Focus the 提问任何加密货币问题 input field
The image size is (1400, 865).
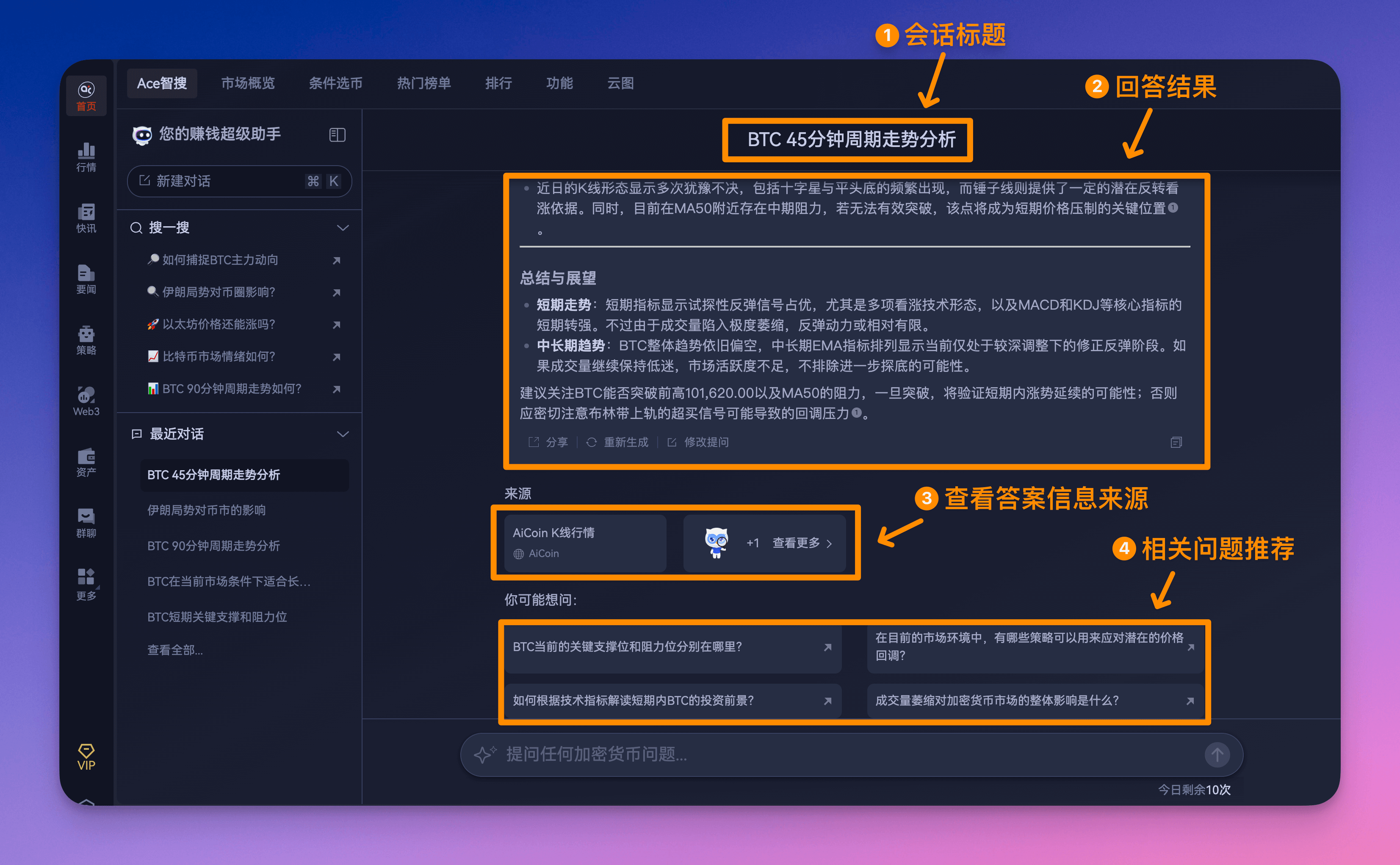tap(851, 754)
